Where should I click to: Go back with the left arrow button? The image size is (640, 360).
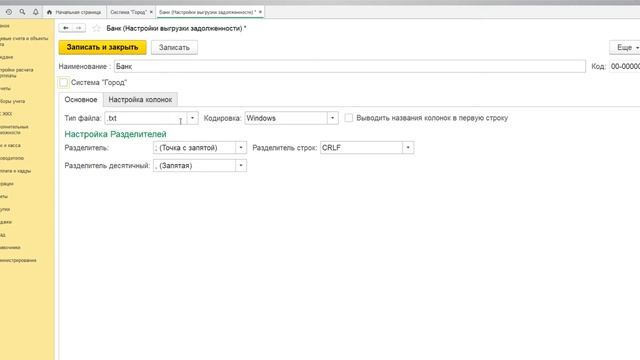tap(66, 28)
